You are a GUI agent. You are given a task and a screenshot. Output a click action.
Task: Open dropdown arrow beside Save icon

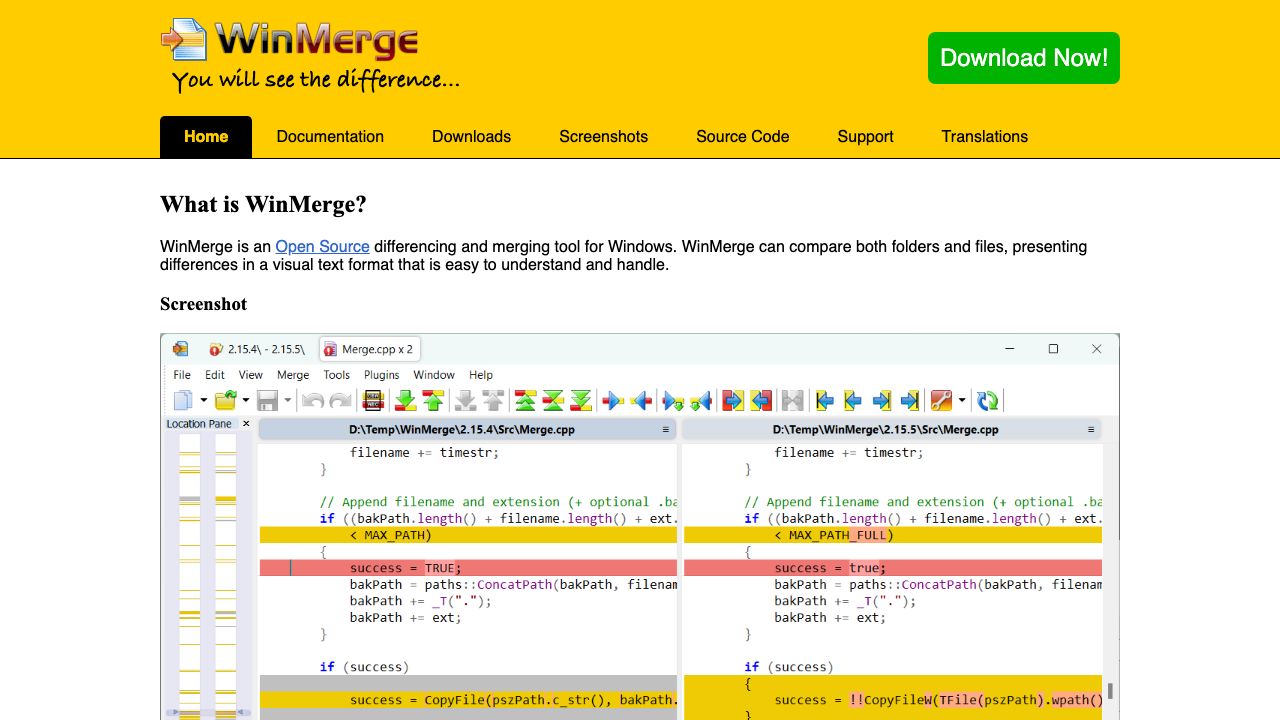(x=287, y=401)
